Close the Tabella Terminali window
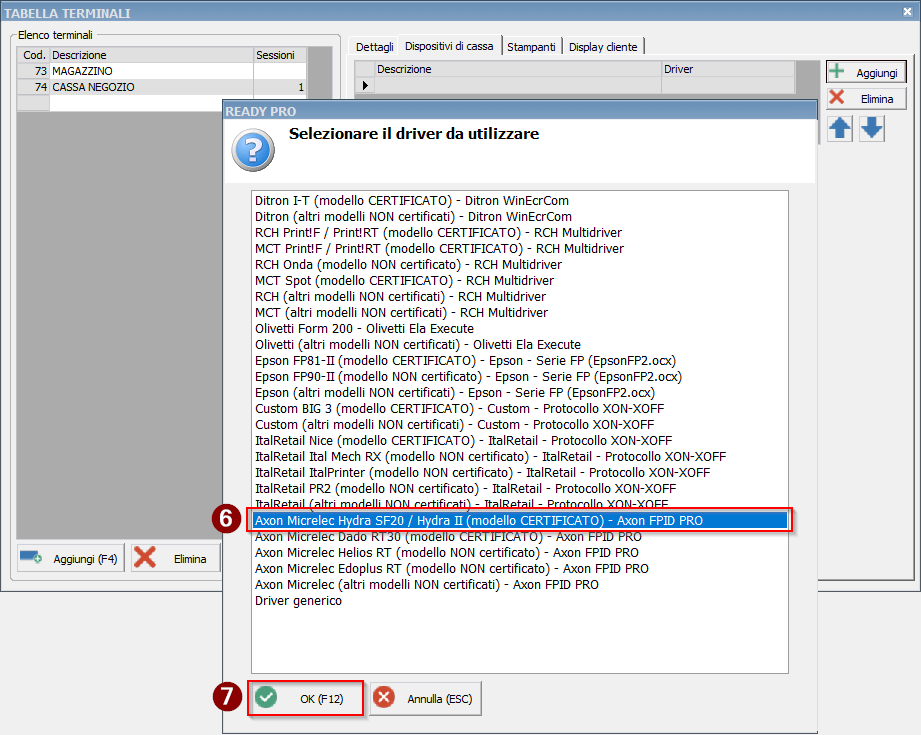Image resolution: width=921 pixels, height=735 pixels. coord(906,12)
